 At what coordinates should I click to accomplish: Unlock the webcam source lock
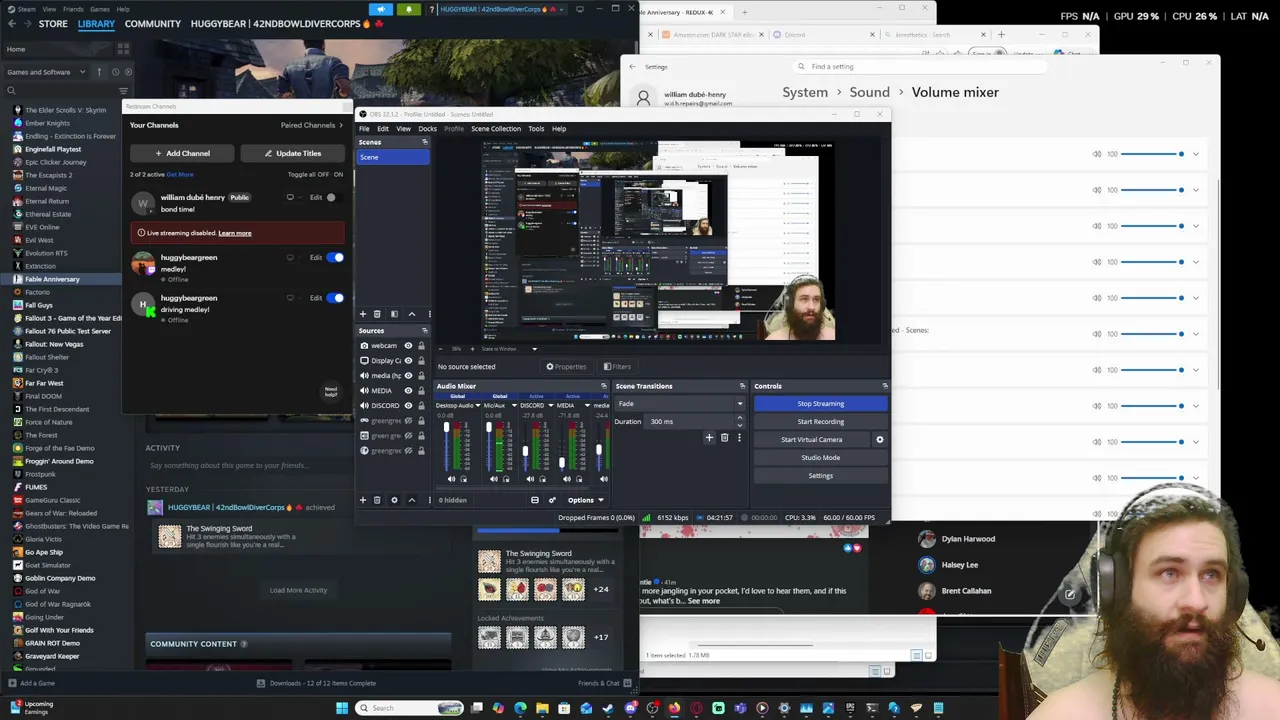(x=421, y=346)
